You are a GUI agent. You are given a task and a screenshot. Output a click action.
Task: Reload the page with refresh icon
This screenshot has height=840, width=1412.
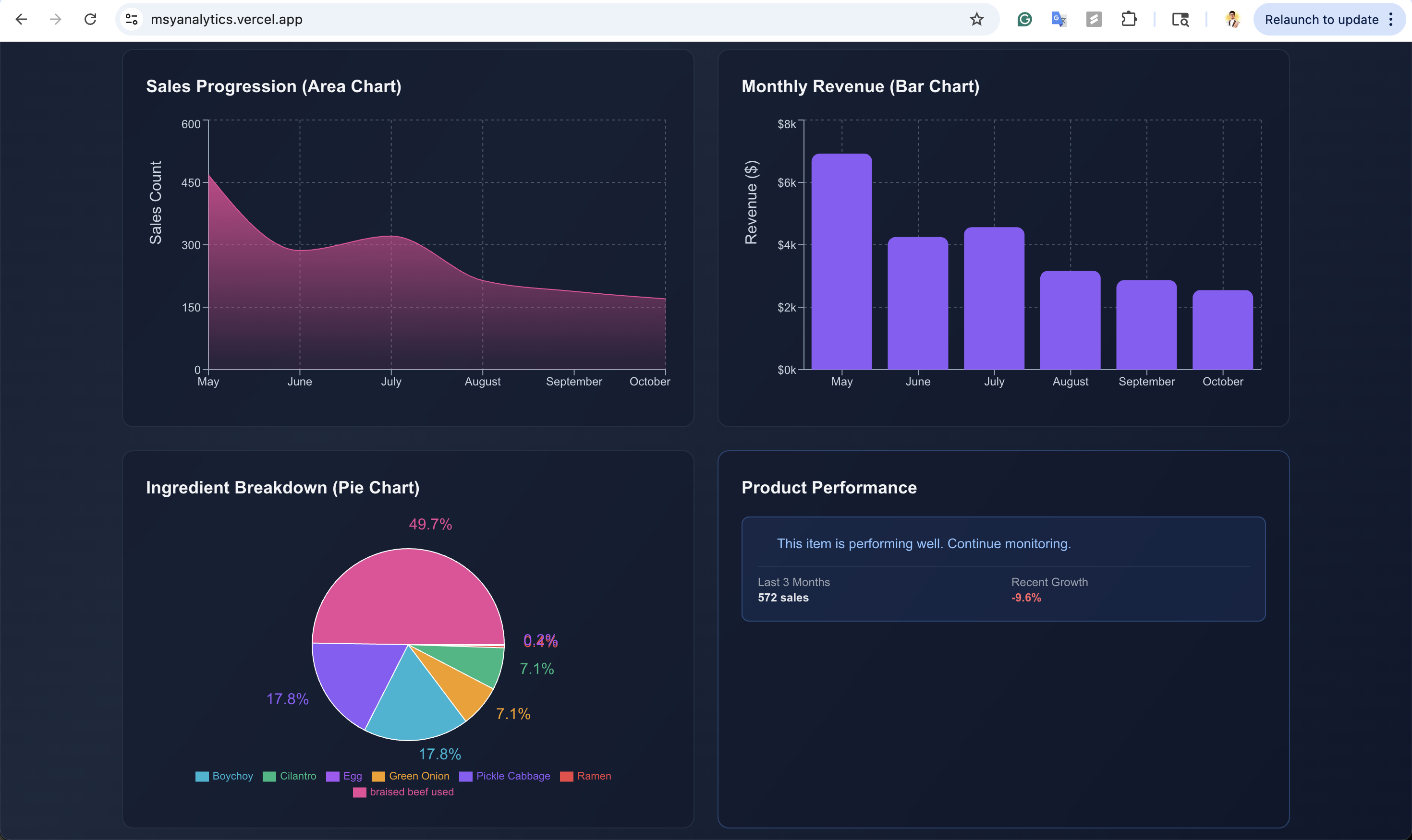point(90,19)
